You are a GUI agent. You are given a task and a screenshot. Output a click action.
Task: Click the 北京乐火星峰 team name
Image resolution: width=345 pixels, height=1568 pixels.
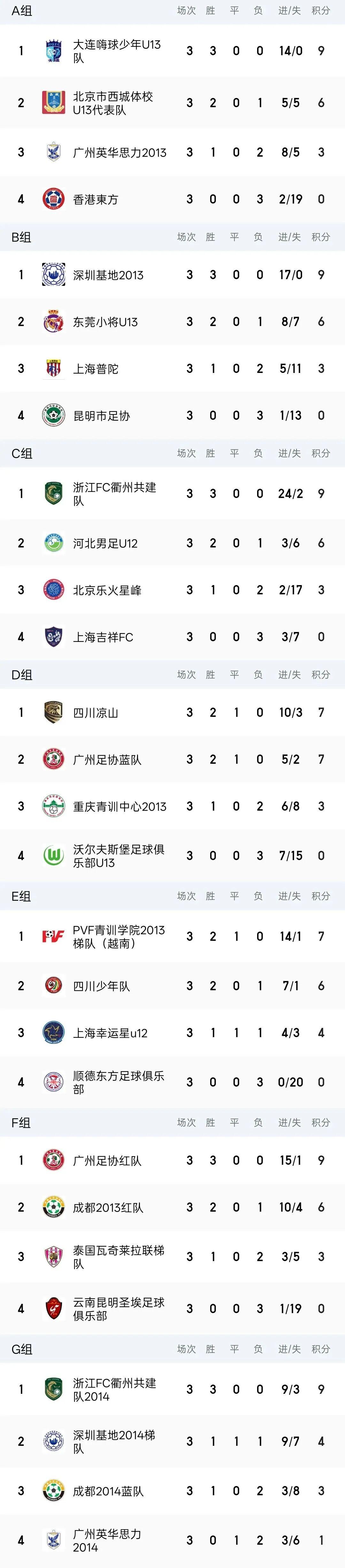click(x=107, y=590)
